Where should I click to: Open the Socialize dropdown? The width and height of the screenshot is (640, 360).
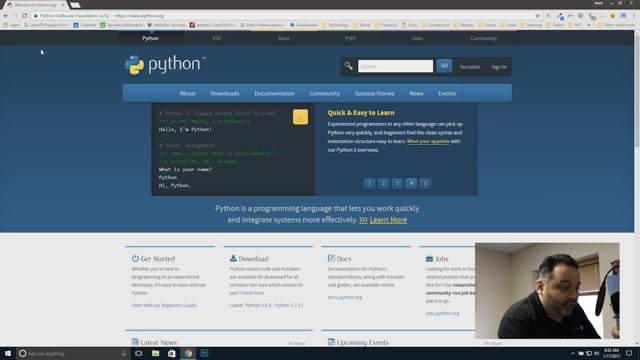(470, 67)
